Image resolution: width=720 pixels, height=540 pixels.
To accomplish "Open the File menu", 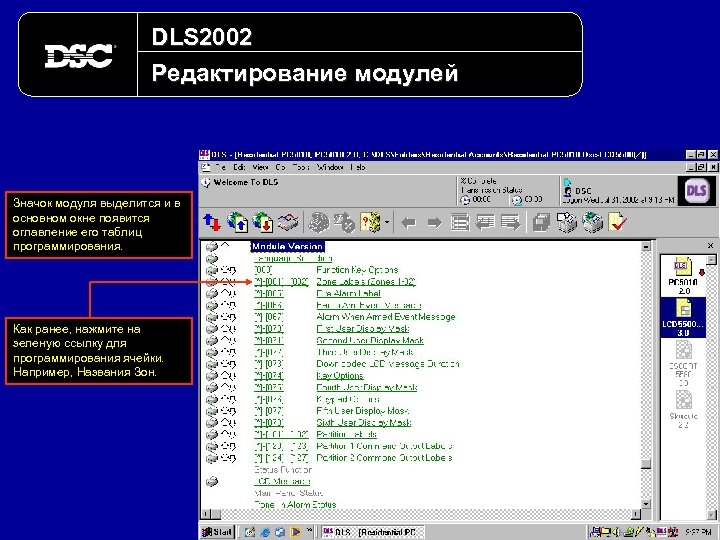I will pyautogui.click(x=221, y=168).
